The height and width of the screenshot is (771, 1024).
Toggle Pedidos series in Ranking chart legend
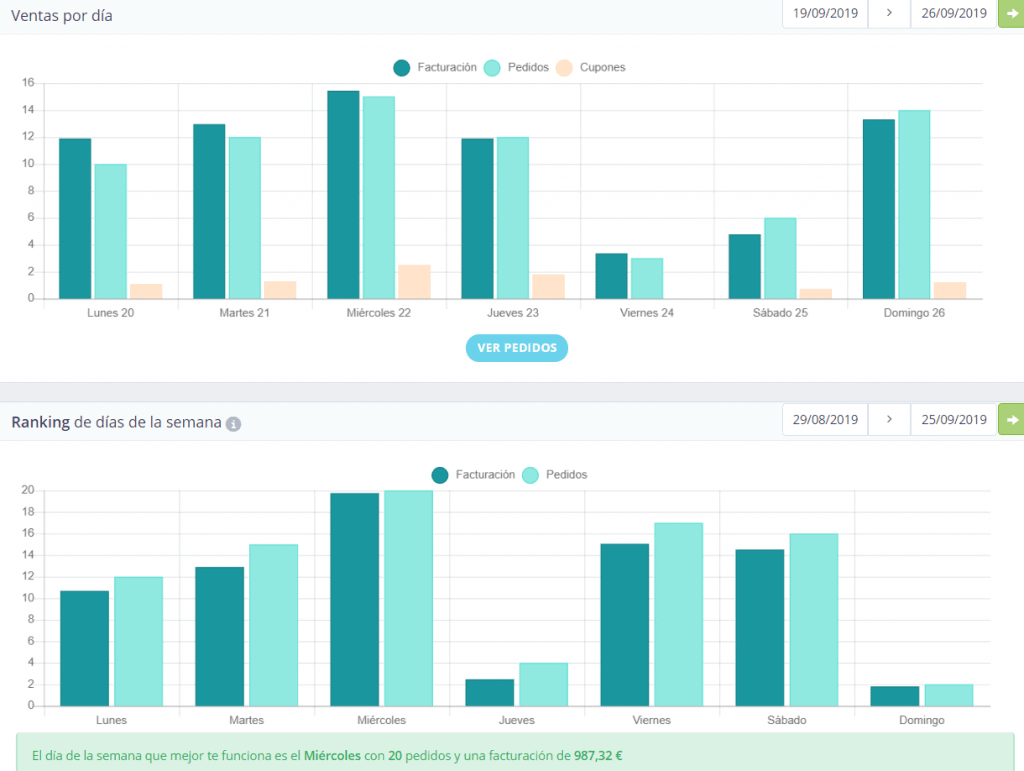tap(555, 475)
